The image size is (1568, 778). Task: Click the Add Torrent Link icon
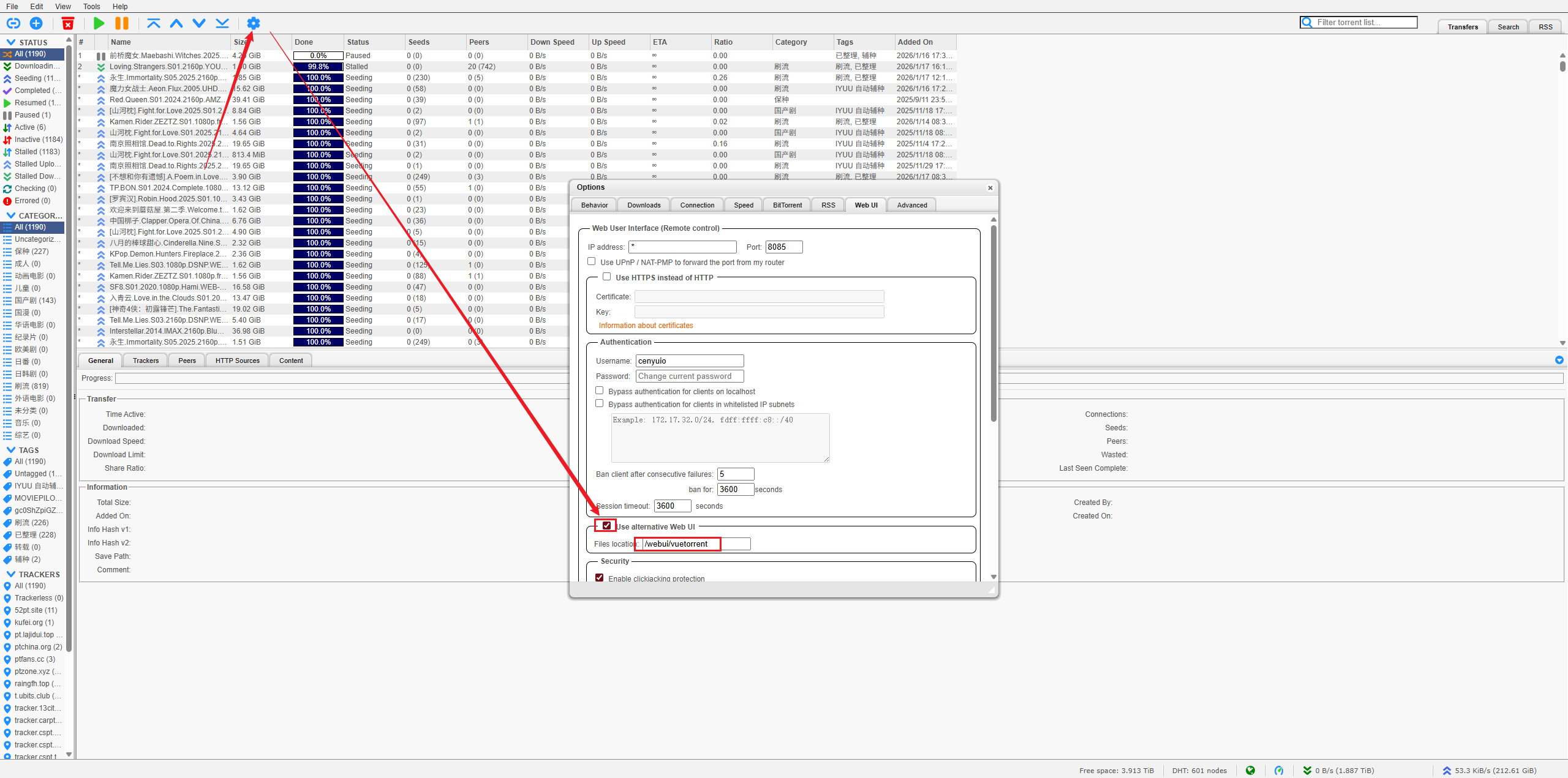13,23
